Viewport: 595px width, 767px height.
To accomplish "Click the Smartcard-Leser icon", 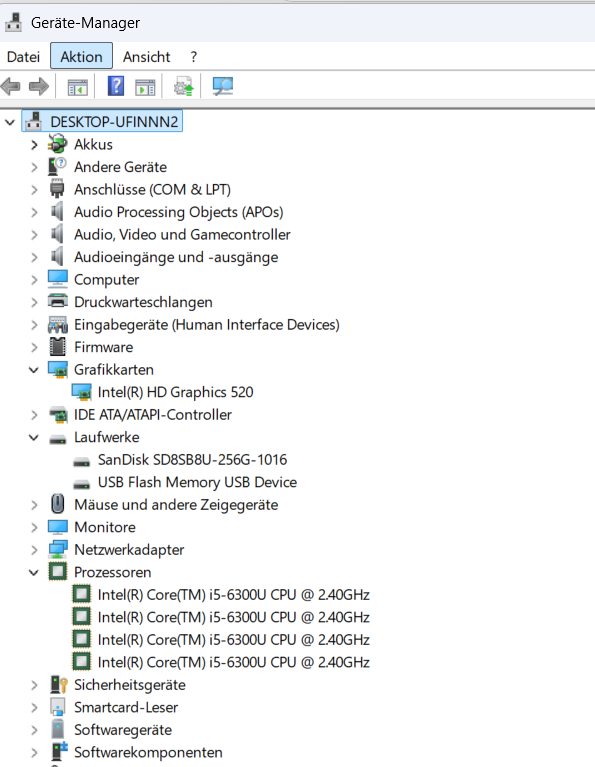I will coord(58,707).
